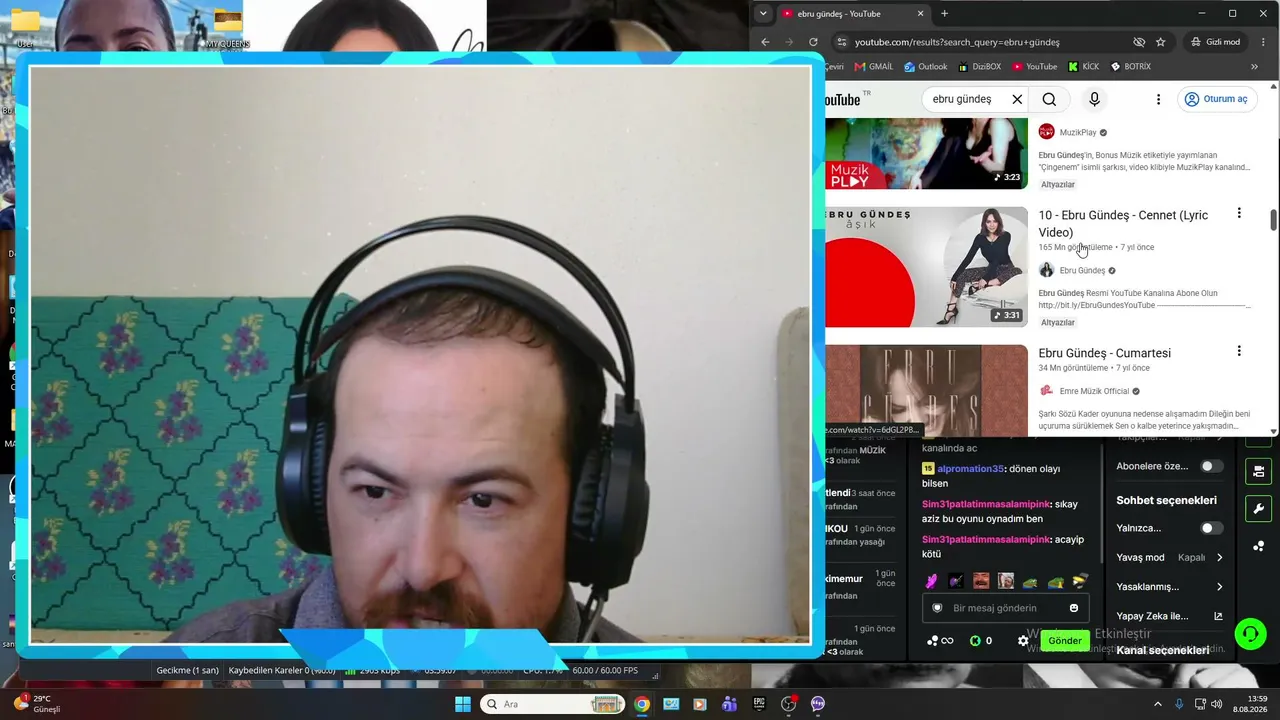Viewport: 1280px width, 720px height.
Task: Open options menu for Cumartesi video result
Action: pos(1239,351)
